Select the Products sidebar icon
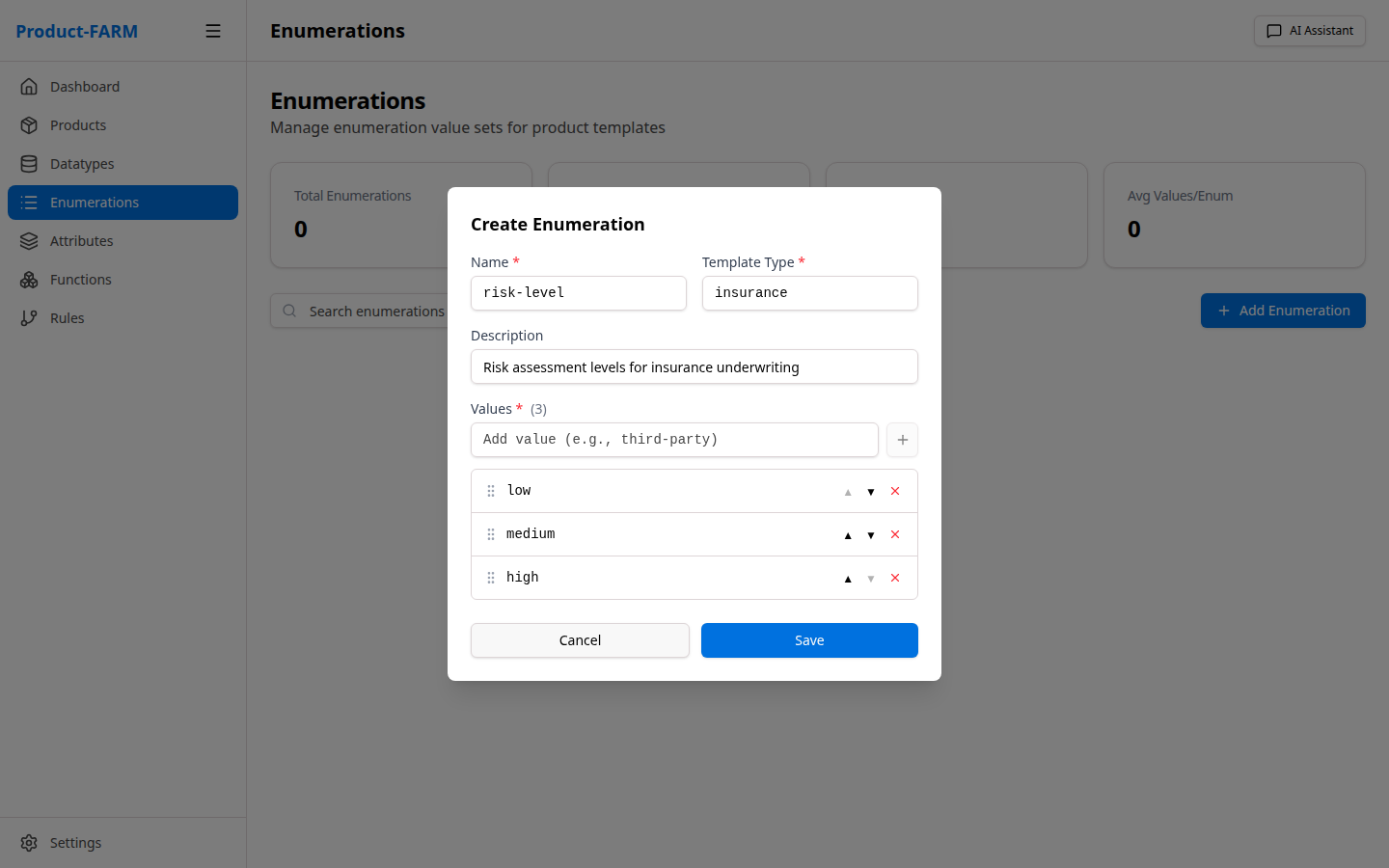The width and height of the screenshot is (1389, 868). [x=30, y=124]
